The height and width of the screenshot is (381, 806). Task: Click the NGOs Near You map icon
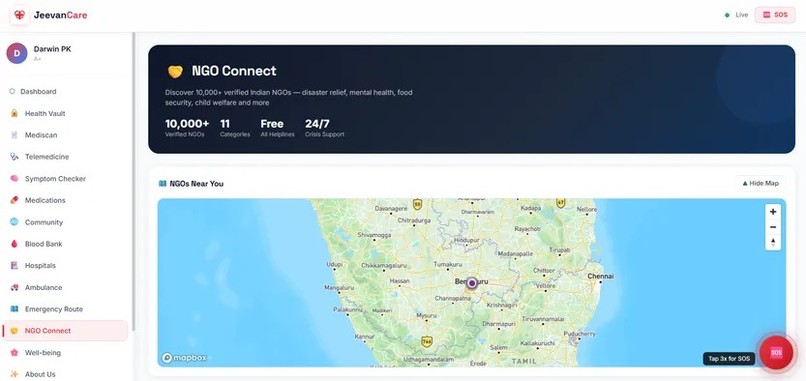(x=162, y=184)
